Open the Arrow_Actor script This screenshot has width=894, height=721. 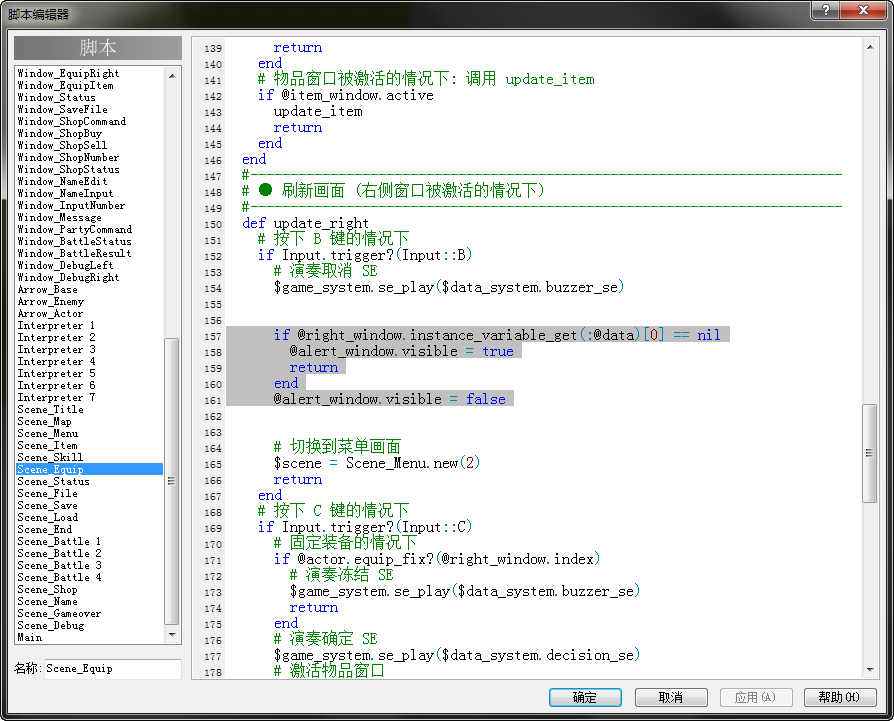click(x=50, y=313)
